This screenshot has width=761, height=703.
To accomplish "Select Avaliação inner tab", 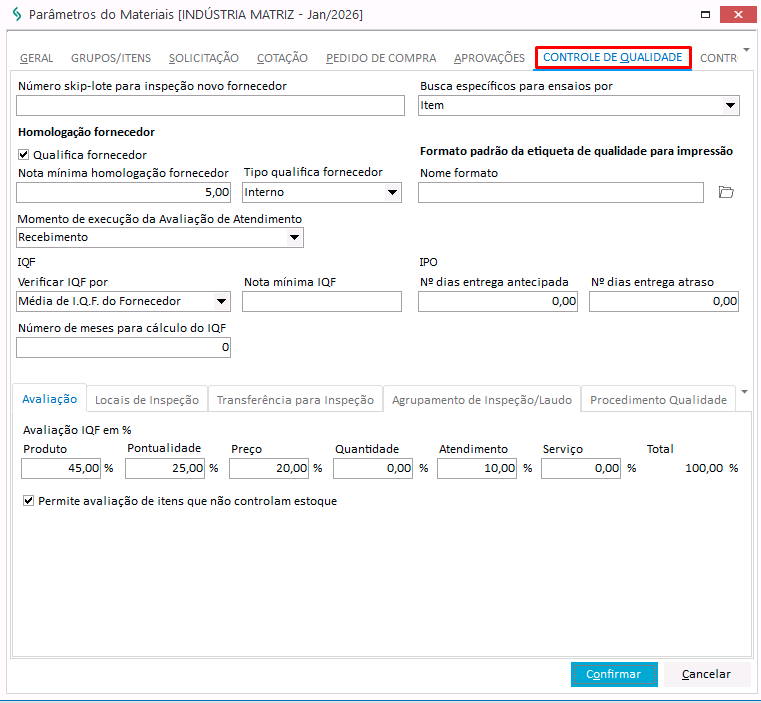I will [x=50, y=399].
